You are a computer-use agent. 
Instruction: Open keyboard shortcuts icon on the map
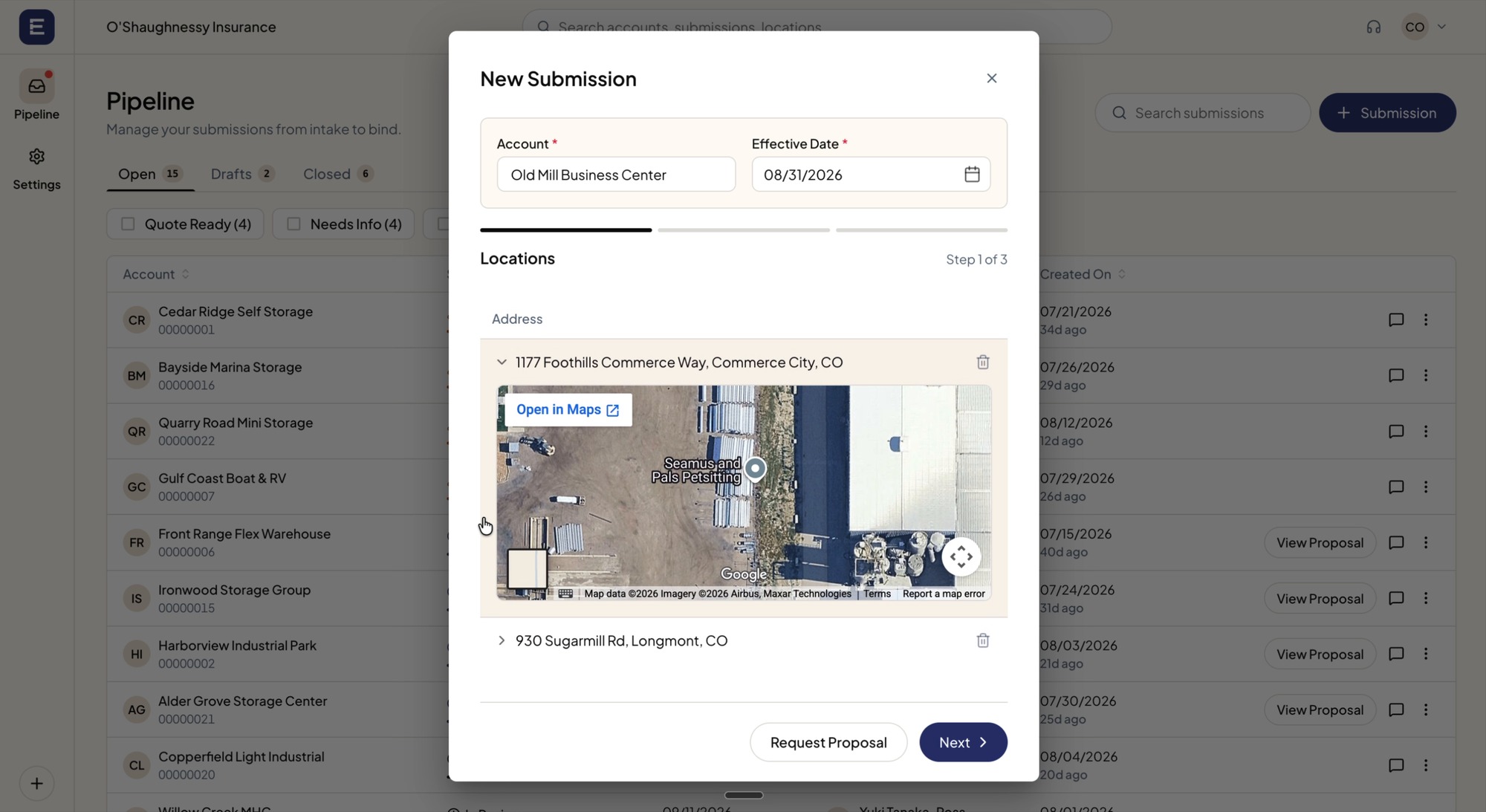pyautogui.click(x=565, y=594)
